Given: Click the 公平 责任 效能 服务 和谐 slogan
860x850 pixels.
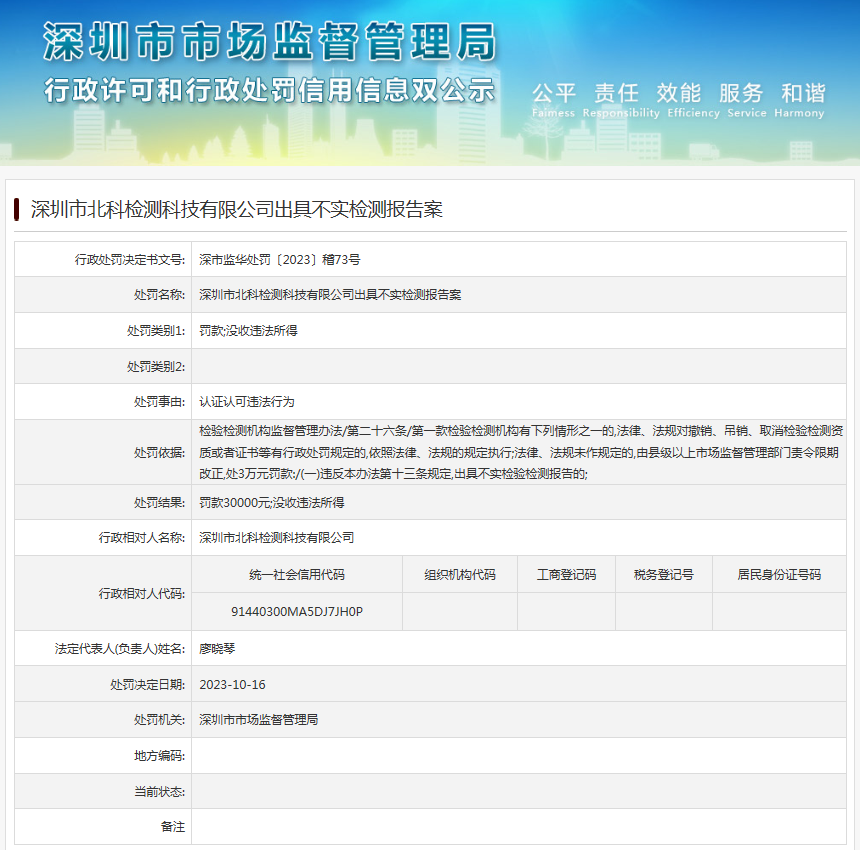Looking at the screenshot, I should tap(678, 94).
